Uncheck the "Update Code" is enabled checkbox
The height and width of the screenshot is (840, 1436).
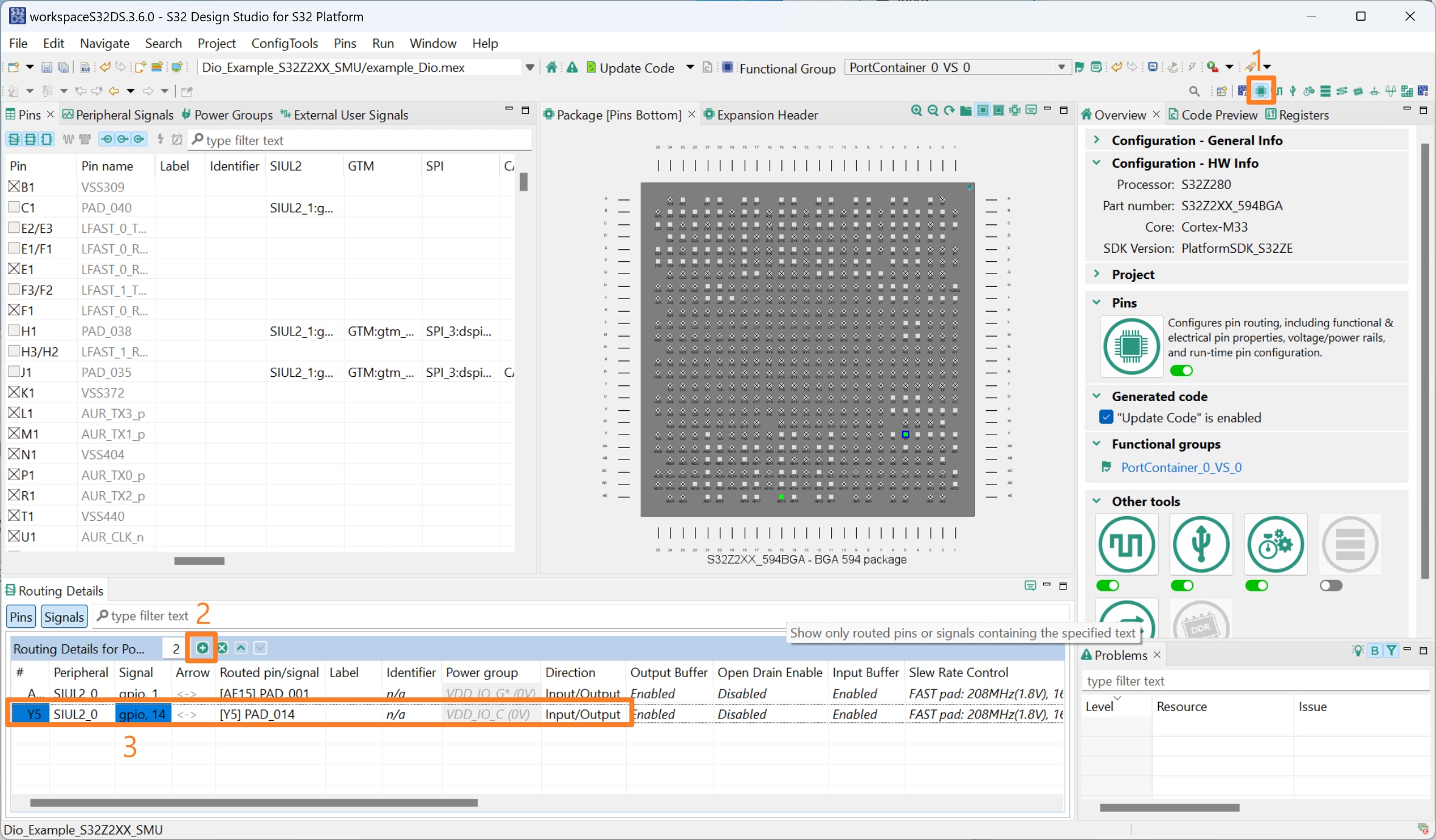(1106, 418)
